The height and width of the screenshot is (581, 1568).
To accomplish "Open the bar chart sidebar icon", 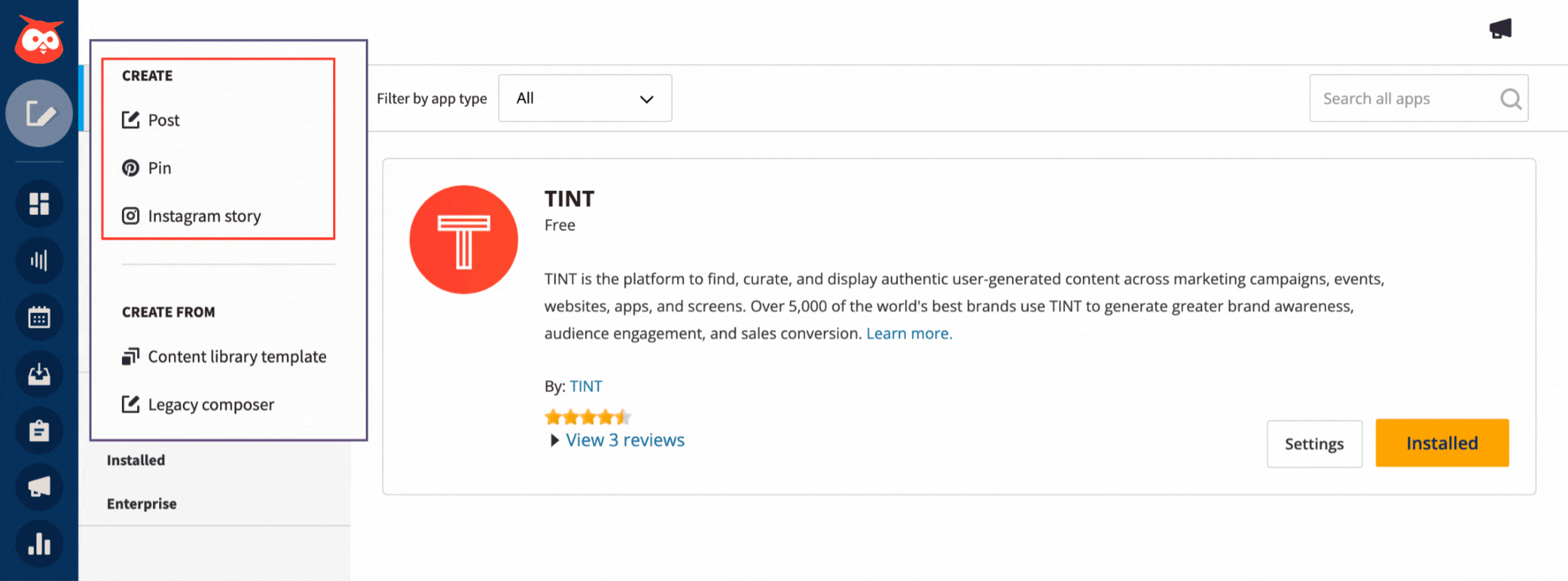I will [39, 544].
